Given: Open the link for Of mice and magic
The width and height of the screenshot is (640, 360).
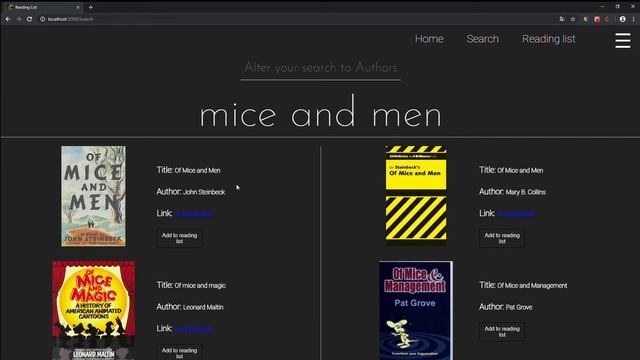Looking at the screenshot, I should pos(194,329).
